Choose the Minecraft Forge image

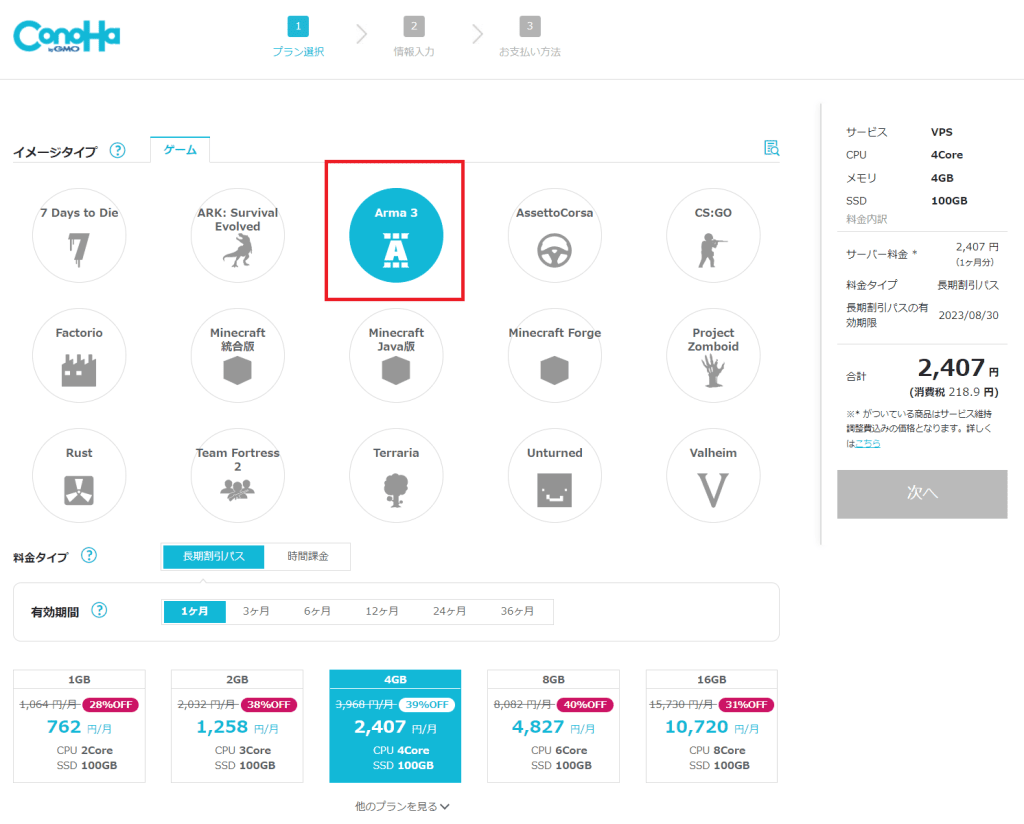point(554,356)
